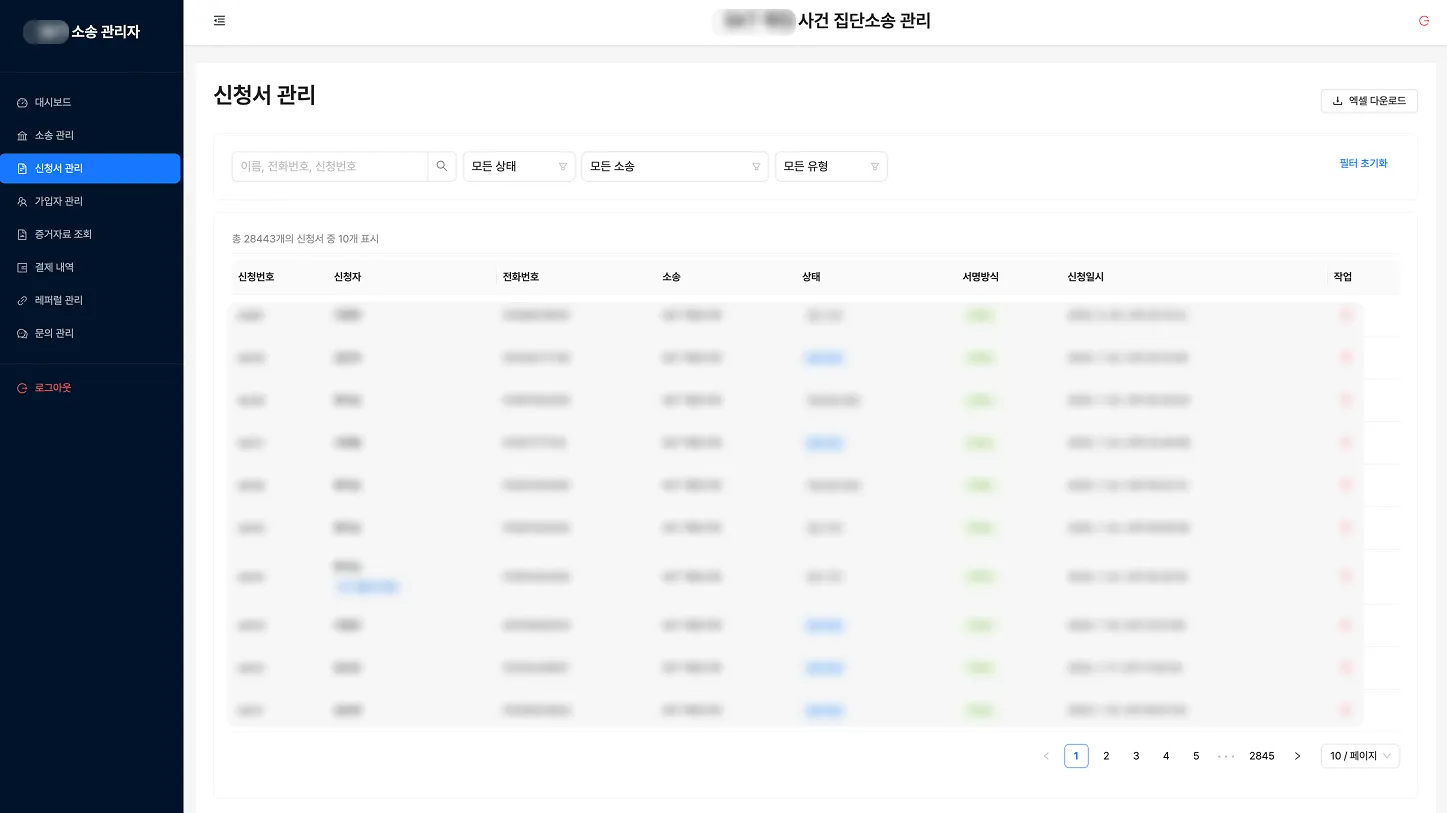The width and height of the screenshot is (1447, 813).
Task: Click the 신청번호 column header
Action: click(x=256, y=277)
